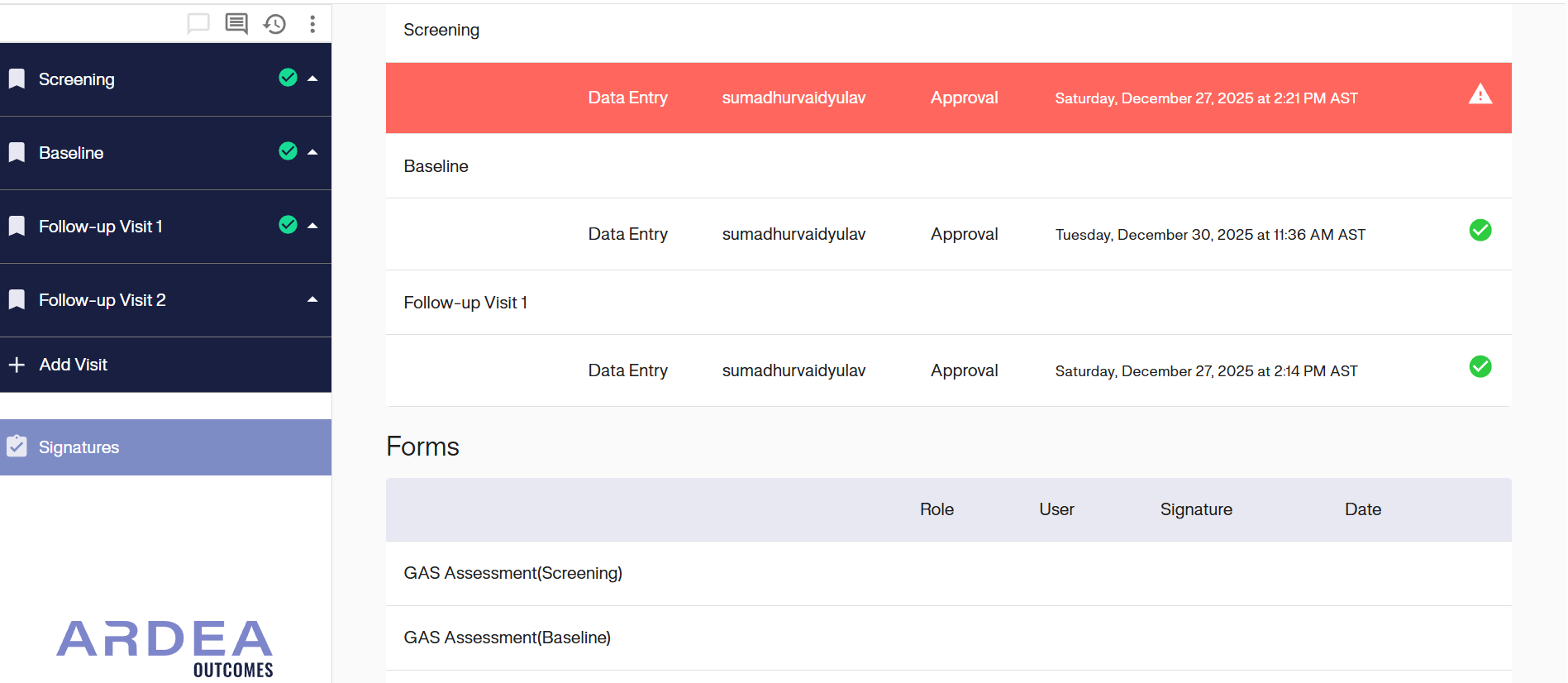Click the warning triangle in Screening row
The image size is (1568, 683).
tap(1480, 95)
